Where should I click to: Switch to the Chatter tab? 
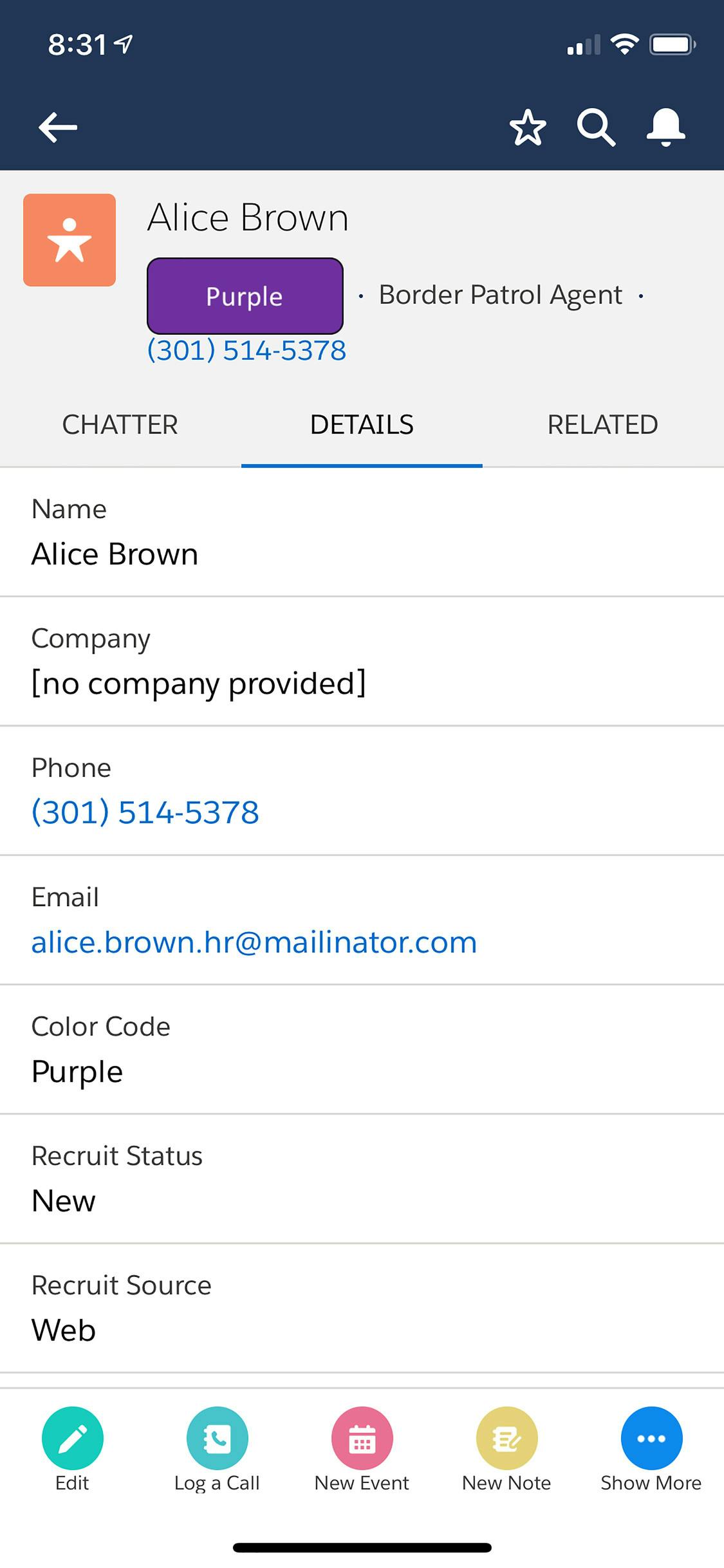pyautogui.click(x=120, y=425)
